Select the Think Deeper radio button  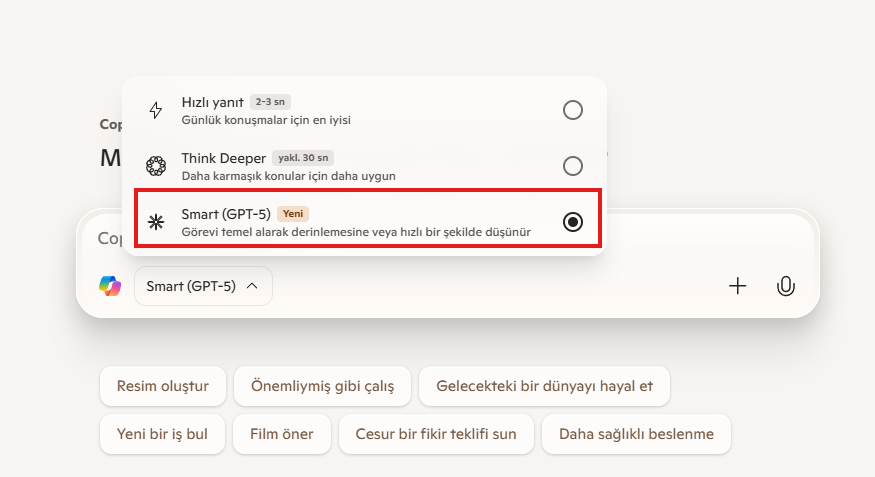[x=573, y=166]
